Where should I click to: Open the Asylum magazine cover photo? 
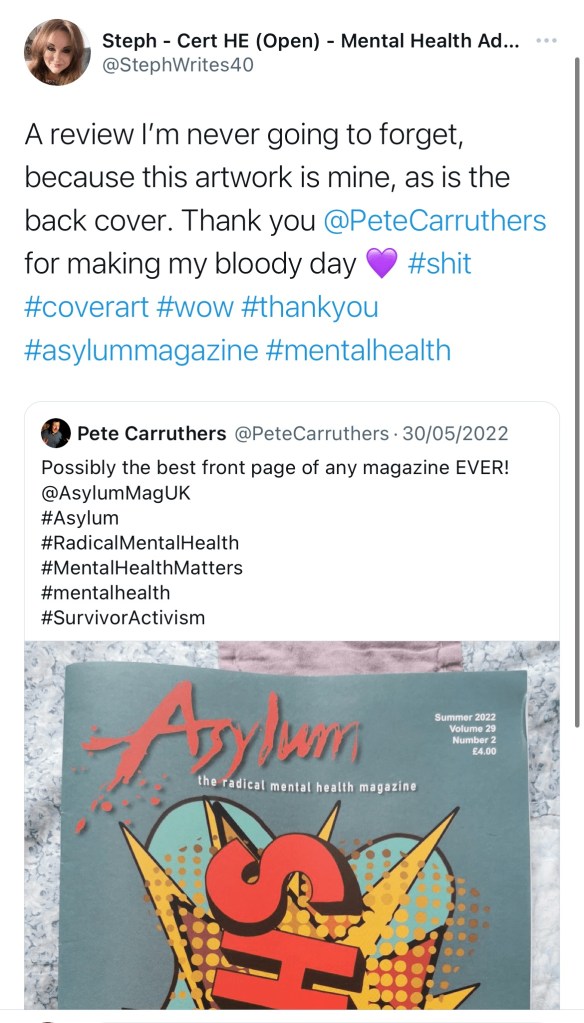(x=292, y=825)
